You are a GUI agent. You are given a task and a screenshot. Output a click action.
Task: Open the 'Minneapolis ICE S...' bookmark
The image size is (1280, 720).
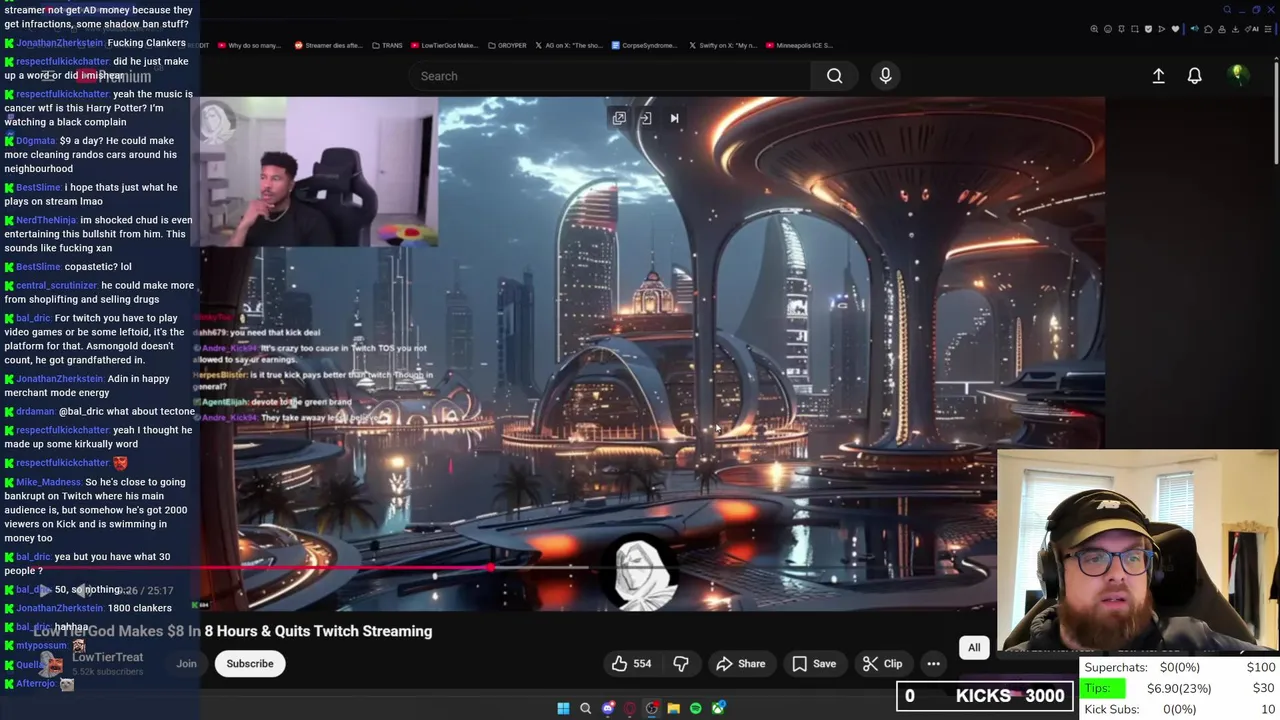(799, 45)
